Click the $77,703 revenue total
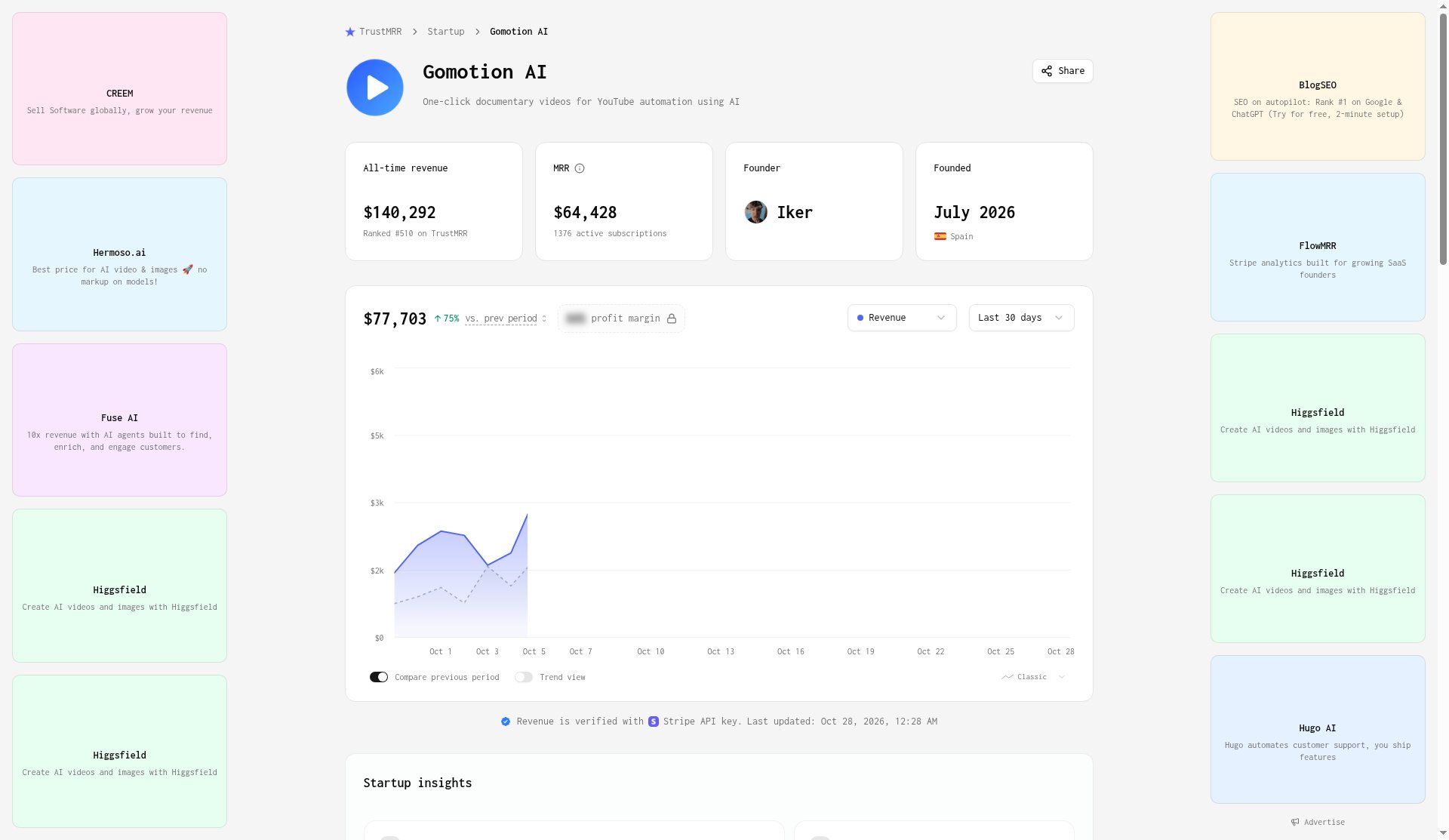Image resolution: width=1449 pixels, height=840 pixels. (395, 319)
